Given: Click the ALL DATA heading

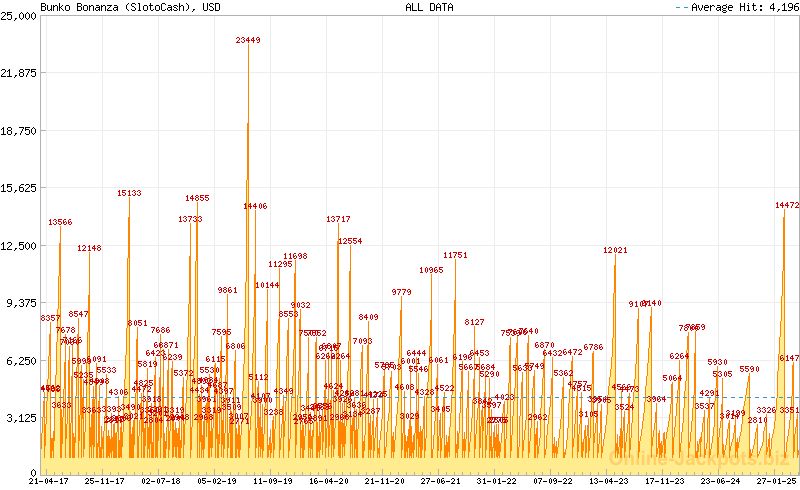Looking at the screenshot, I should [429, 7].
